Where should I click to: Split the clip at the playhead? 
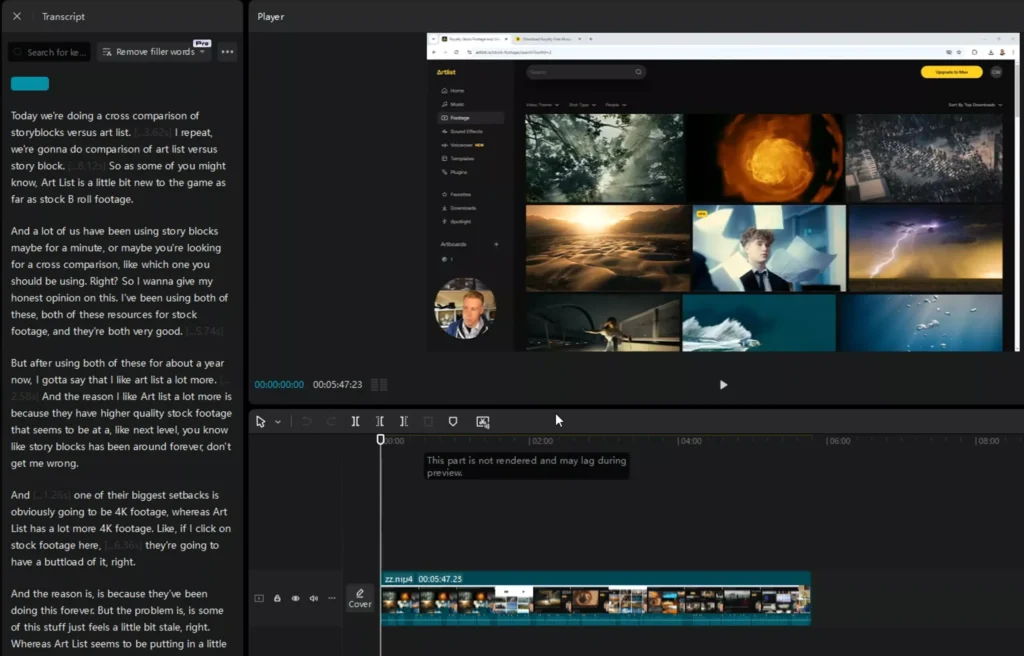[x=356, y=421]
